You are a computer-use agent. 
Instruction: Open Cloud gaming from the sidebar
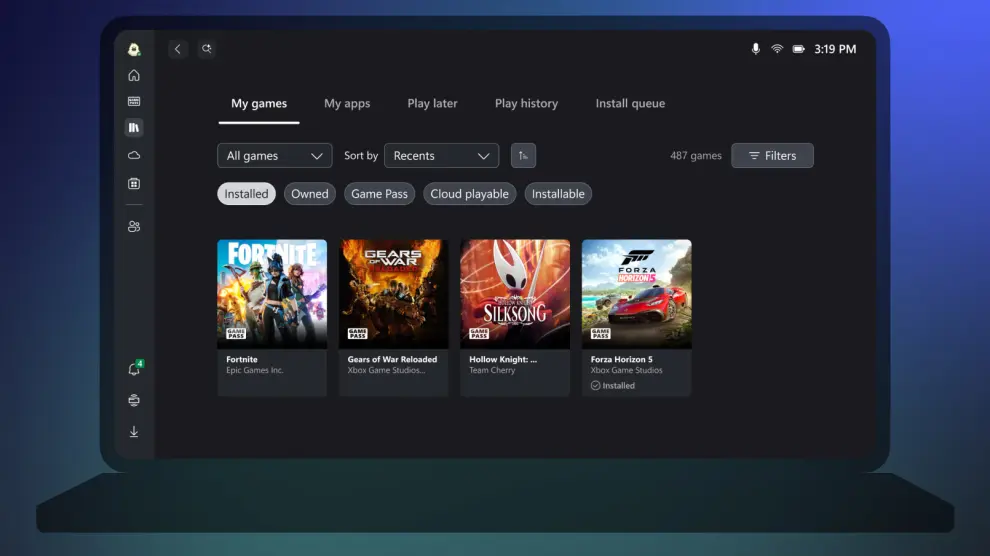[134, 155]
